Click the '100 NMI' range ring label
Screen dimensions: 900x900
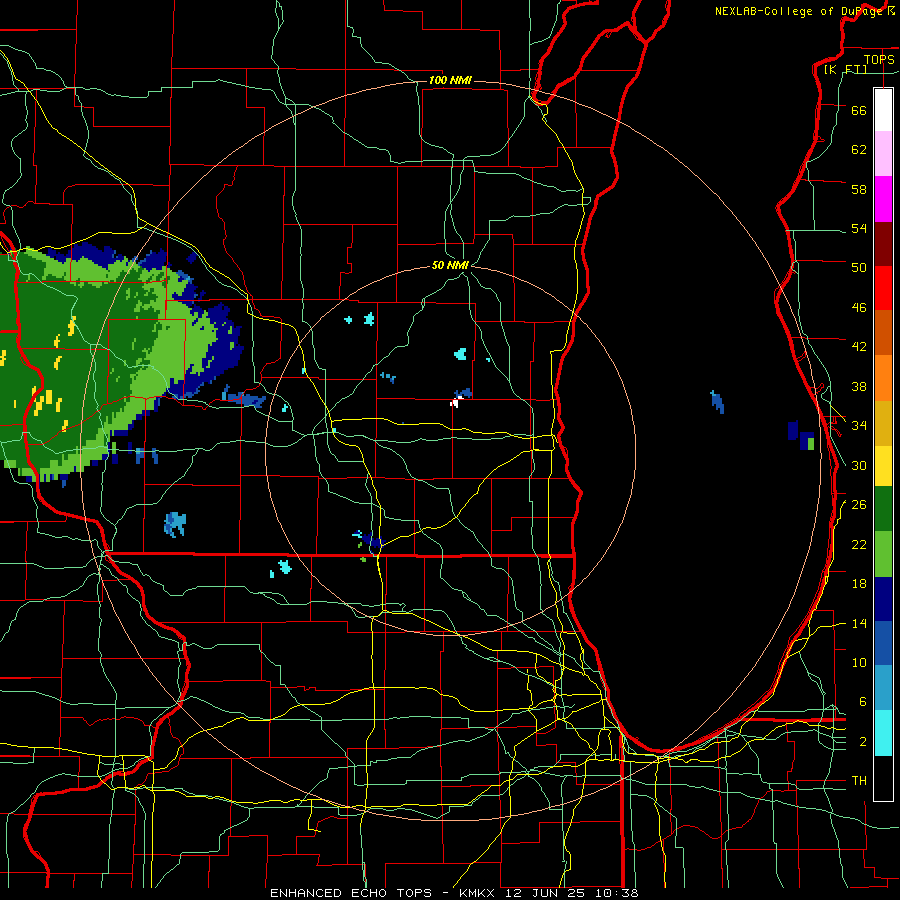(451, 80)
